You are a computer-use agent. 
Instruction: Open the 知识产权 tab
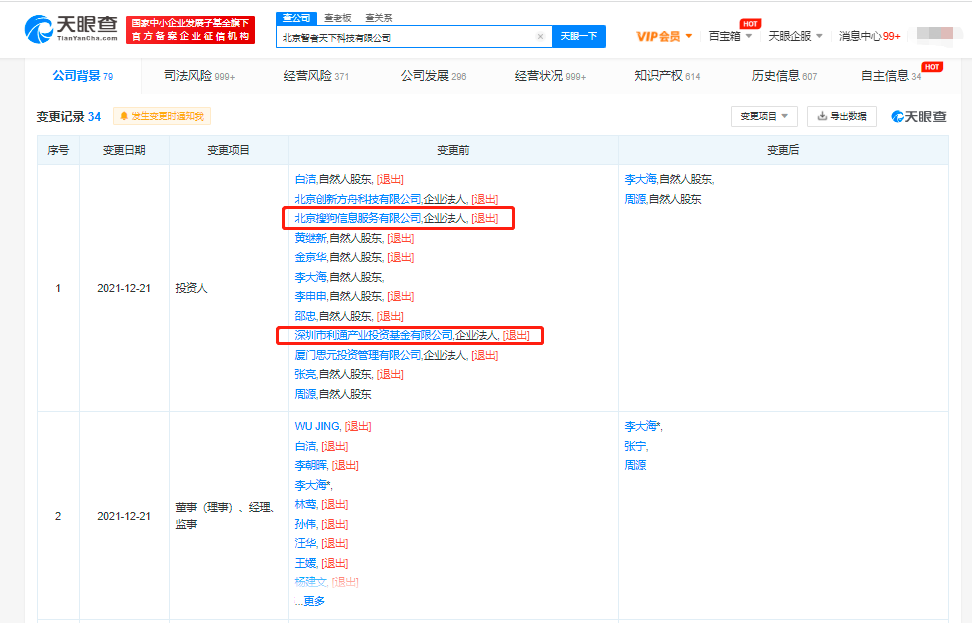point(667,76)
